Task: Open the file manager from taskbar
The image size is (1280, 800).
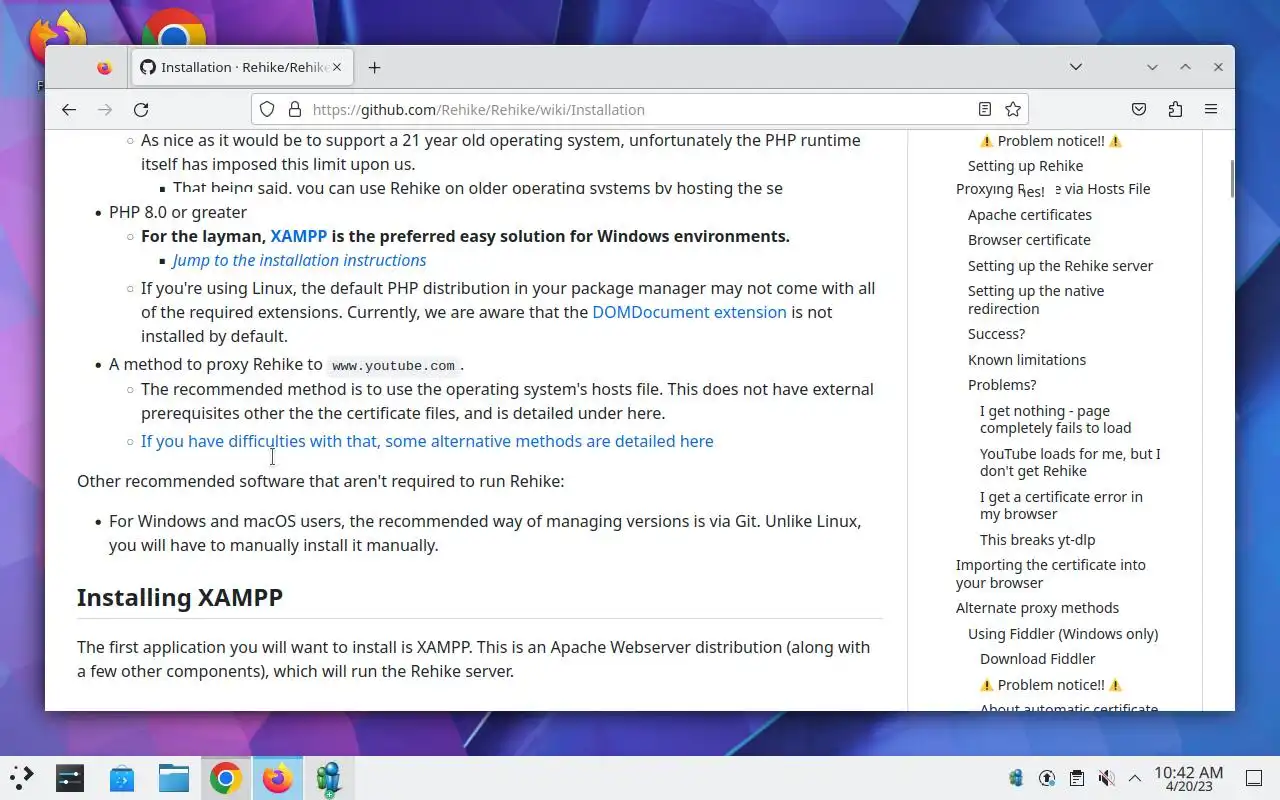Action: pyautogui.click(x=174, y=778)
